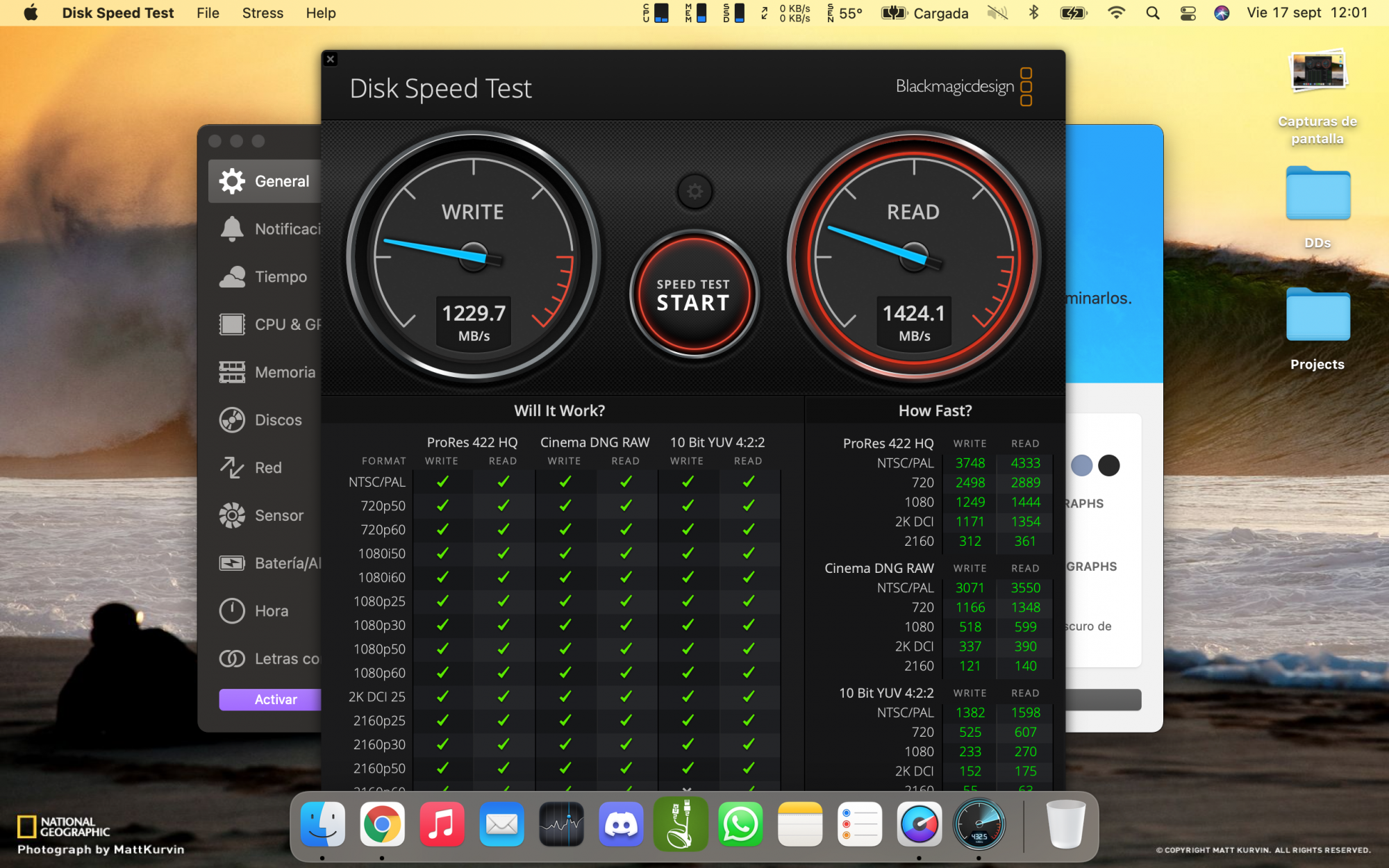Open the Wi-Fi status menu

[x=1116, y=13]
